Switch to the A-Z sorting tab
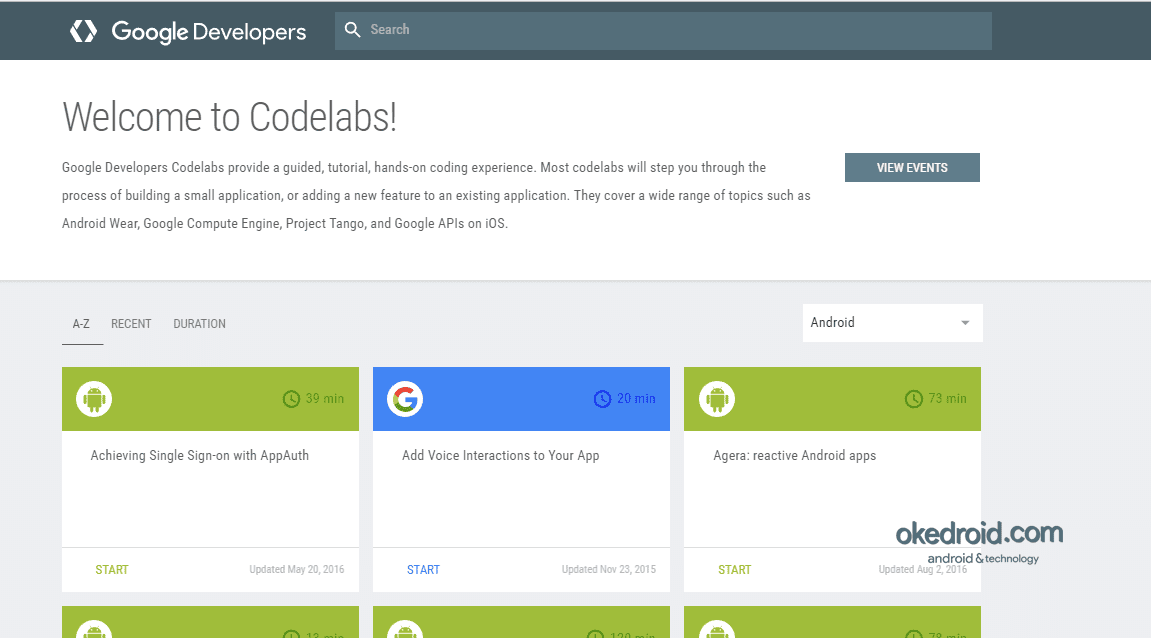Image resolution: width=1151 pixels, height=638 pixels. pos(81,324)
